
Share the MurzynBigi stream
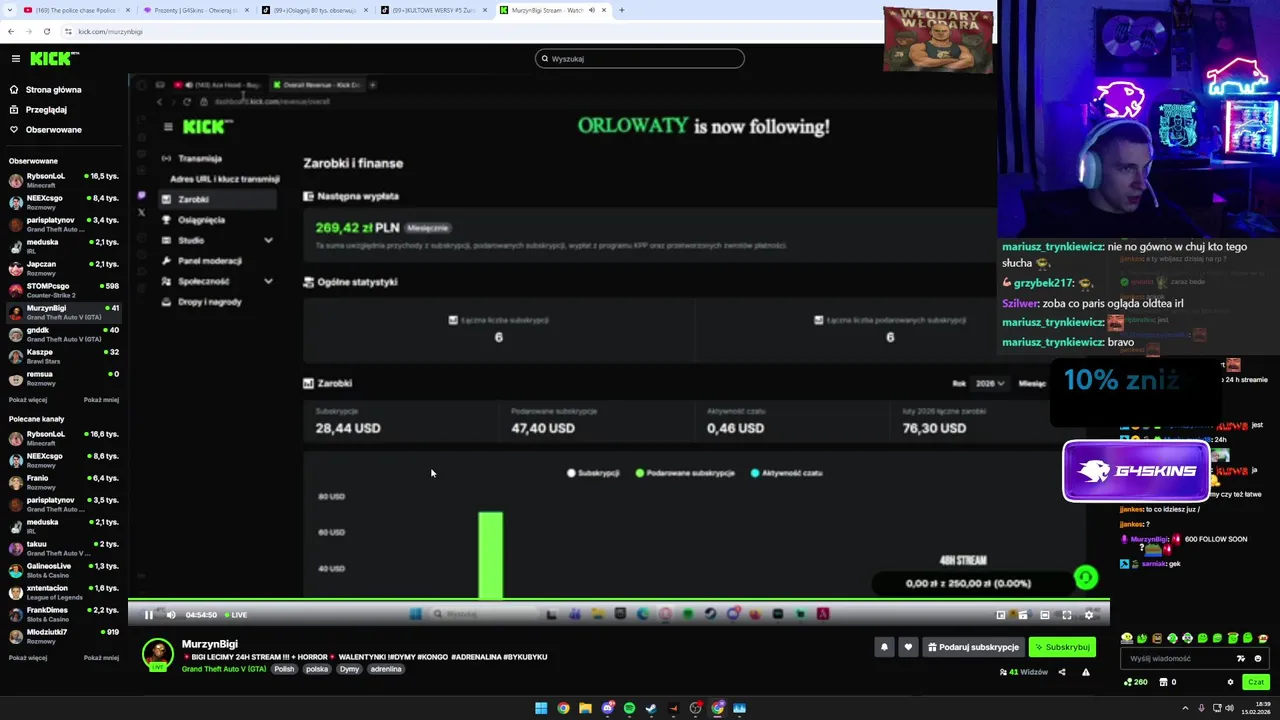pyautogui.click(x=1062, y=672)
